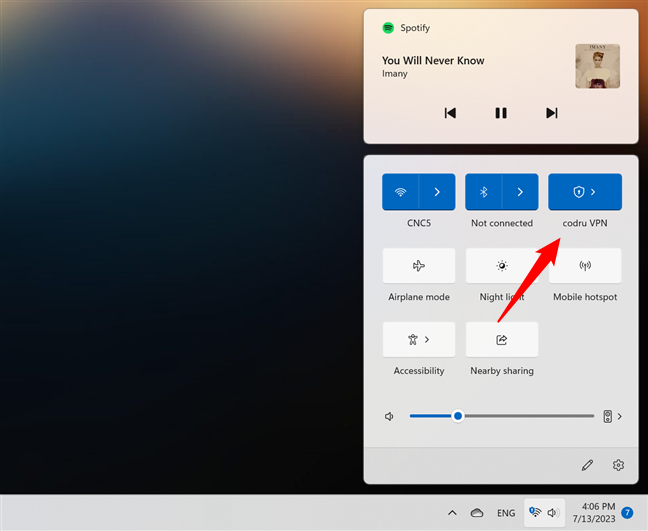Viewport: 648px width, 531px height.
Task: Click the song title You Will Never Know
Action: [433, 60]
